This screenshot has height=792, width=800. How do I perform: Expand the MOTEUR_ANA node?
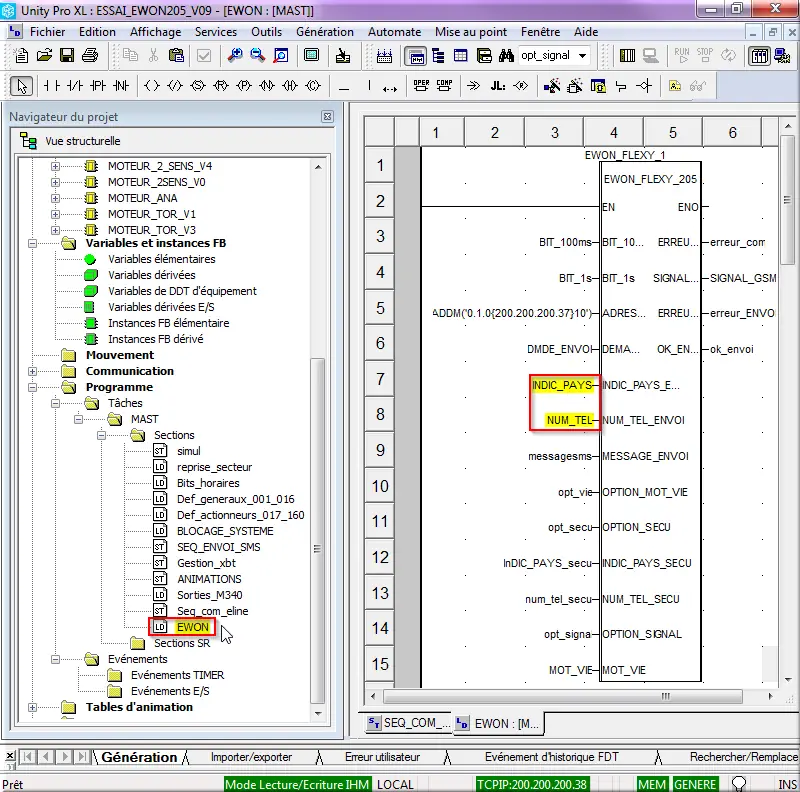pyautogui.click(x=55, y=198)
